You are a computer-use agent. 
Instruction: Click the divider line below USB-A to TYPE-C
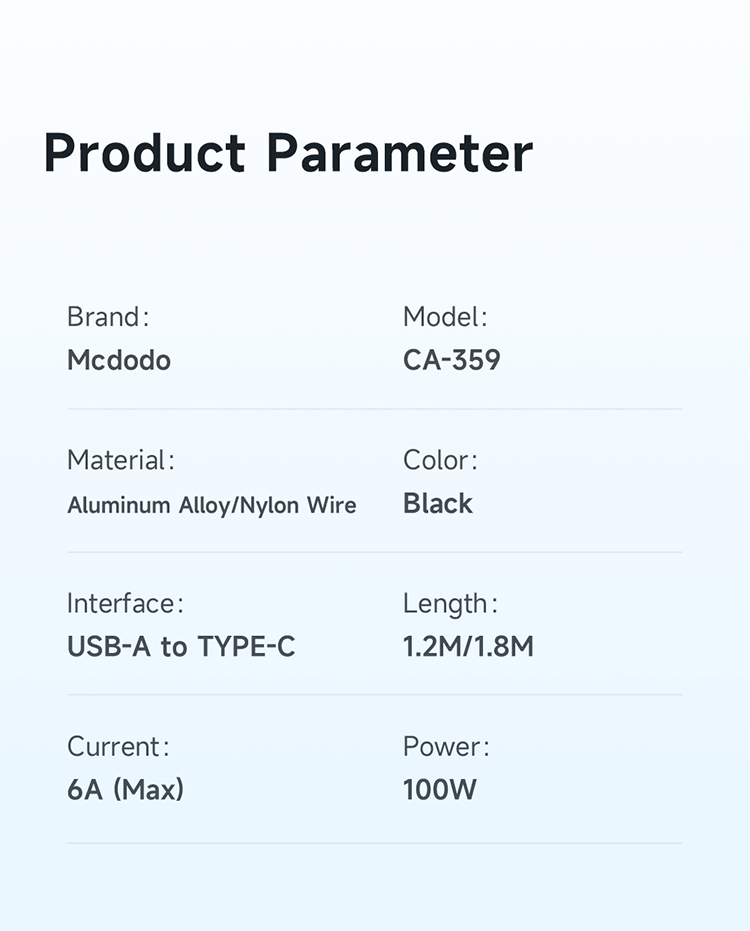click(374, 695)
